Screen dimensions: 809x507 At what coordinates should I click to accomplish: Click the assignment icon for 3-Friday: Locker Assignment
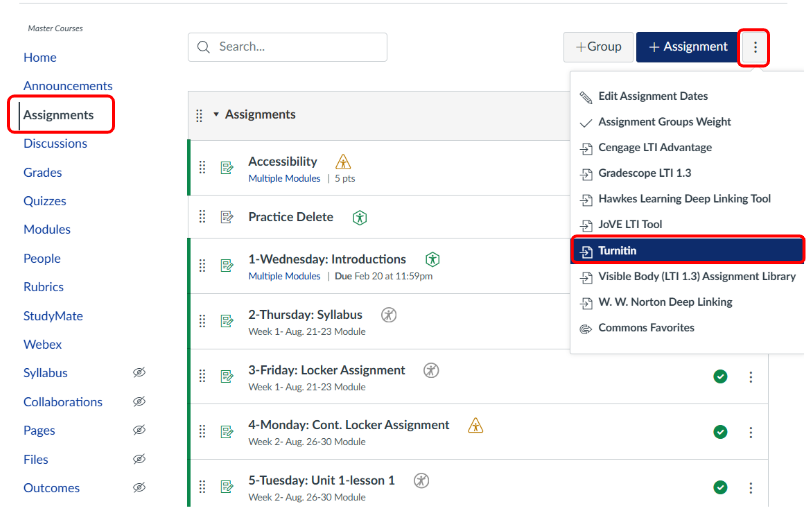pyautogui.click(x=227, y=377)
